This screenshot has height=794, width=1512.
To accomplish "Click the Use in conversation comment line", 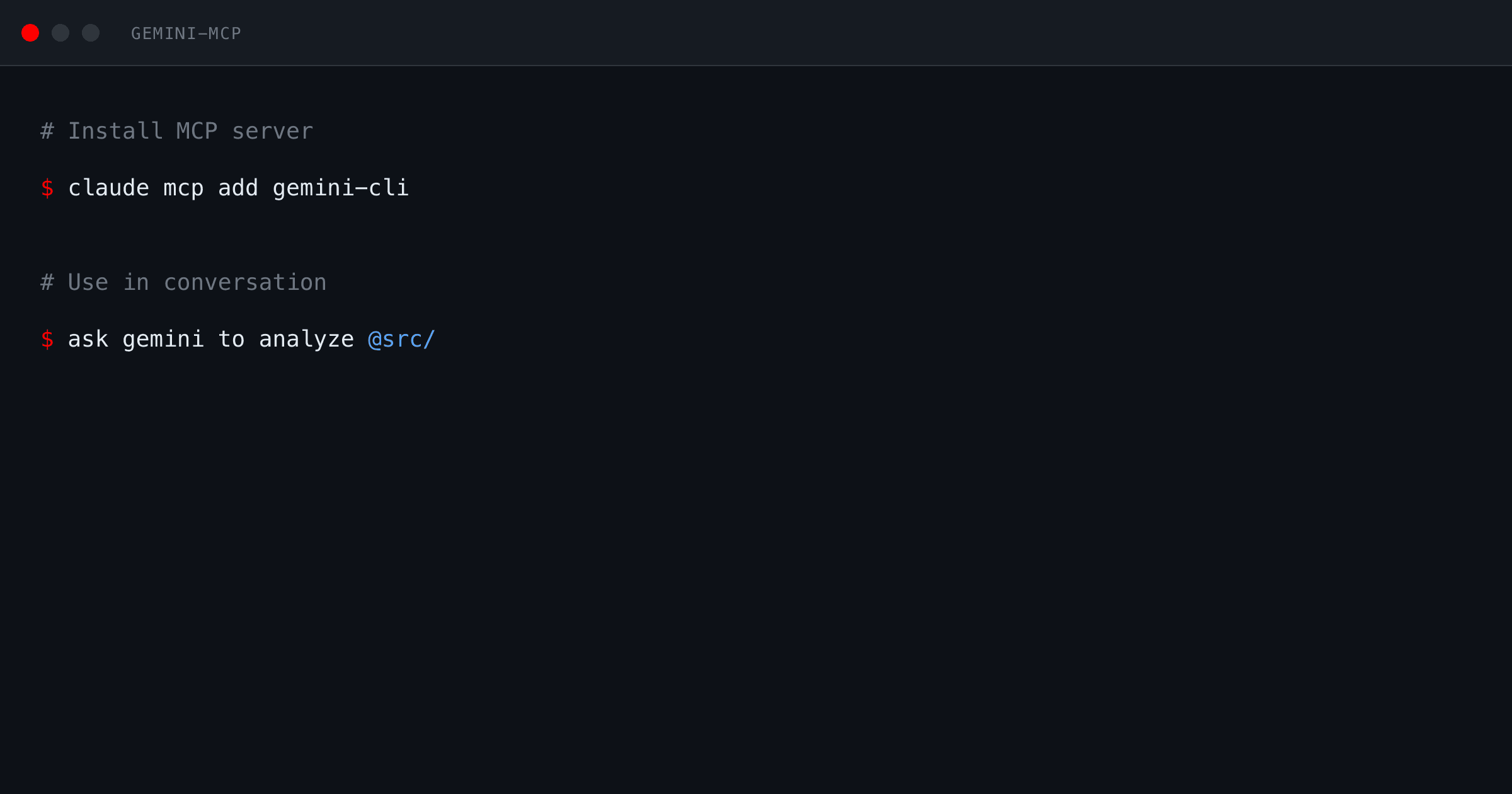I will coord(183,282).
